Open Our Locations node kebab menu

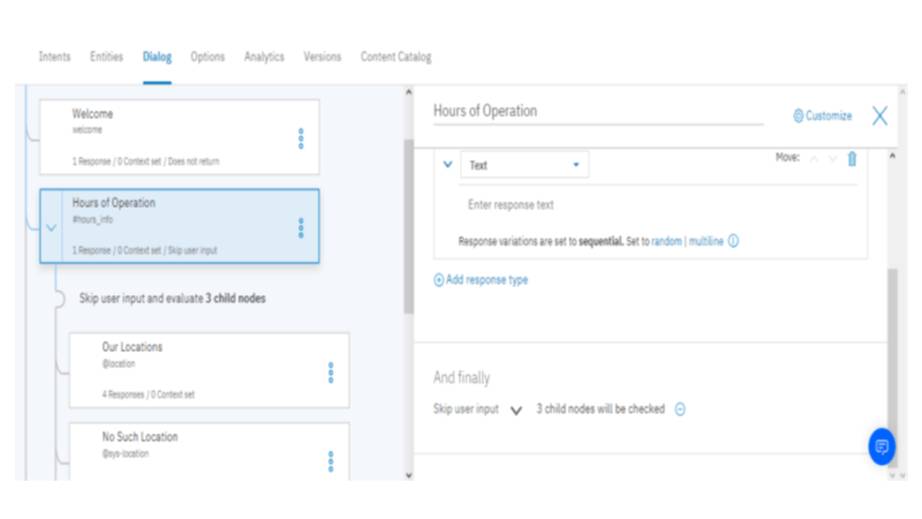click(331, 373)
